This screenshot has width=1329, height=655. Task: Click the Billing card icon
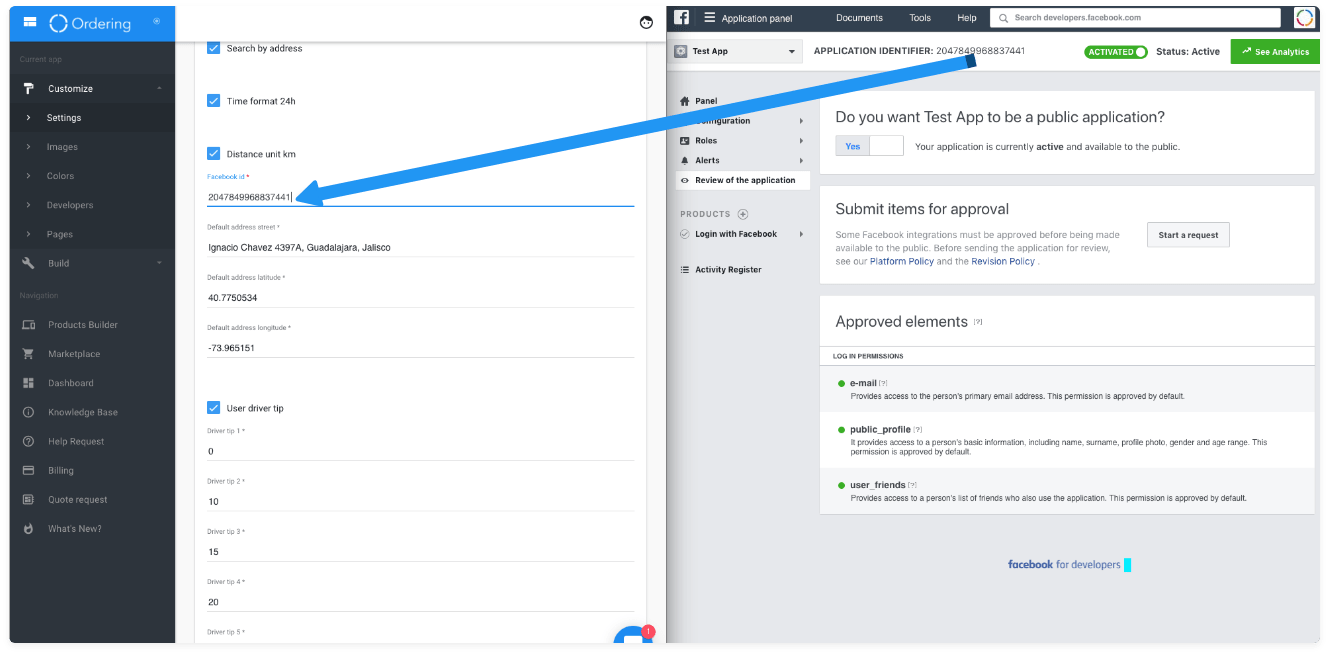click(28, 470)
